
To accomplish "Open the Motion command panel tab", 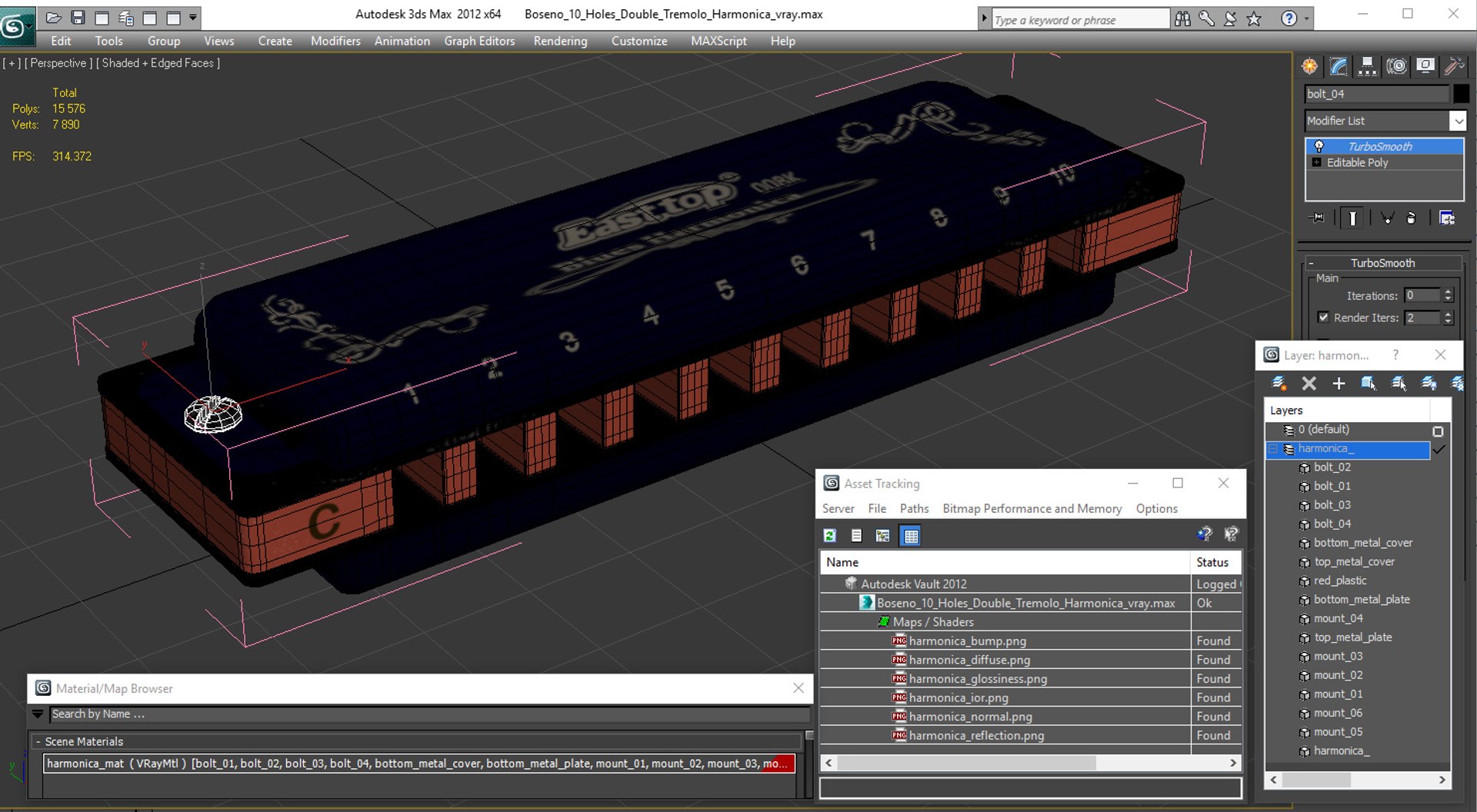I will click(1396, 66).
